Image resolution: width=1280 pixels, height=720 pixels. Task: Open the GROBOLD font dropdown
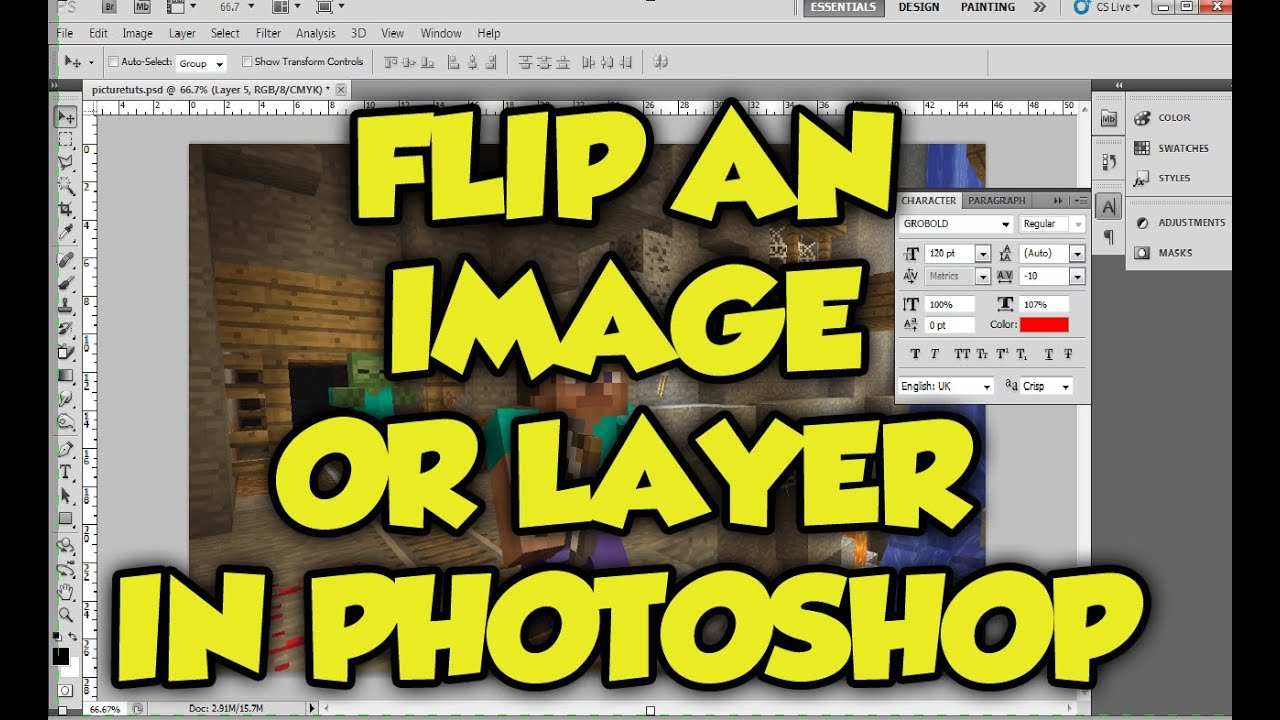(1007, 224)
